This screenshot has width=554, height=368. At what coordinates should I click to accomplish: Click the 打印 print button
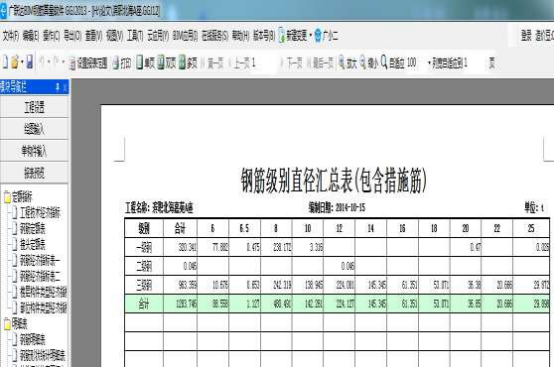coord(122,64)
